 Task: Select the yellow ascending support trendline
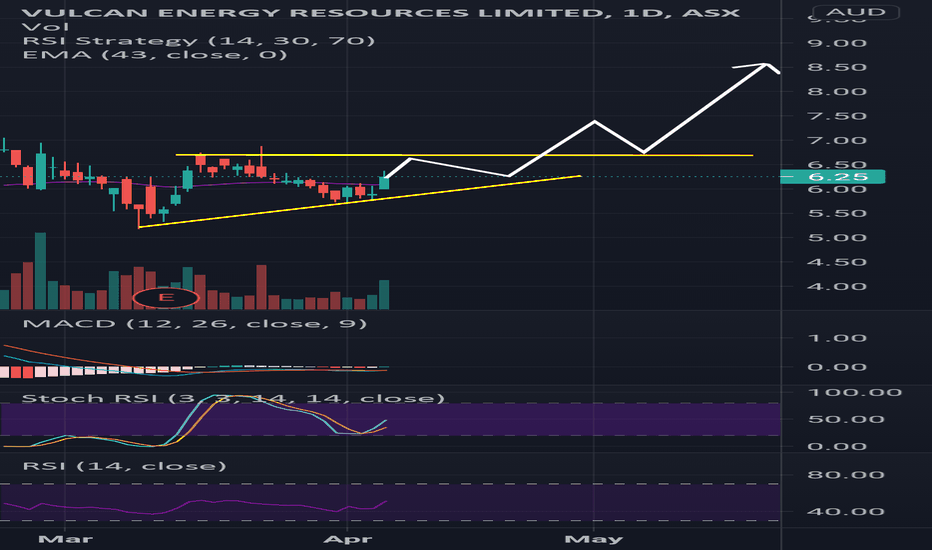[x=360, y=202]
